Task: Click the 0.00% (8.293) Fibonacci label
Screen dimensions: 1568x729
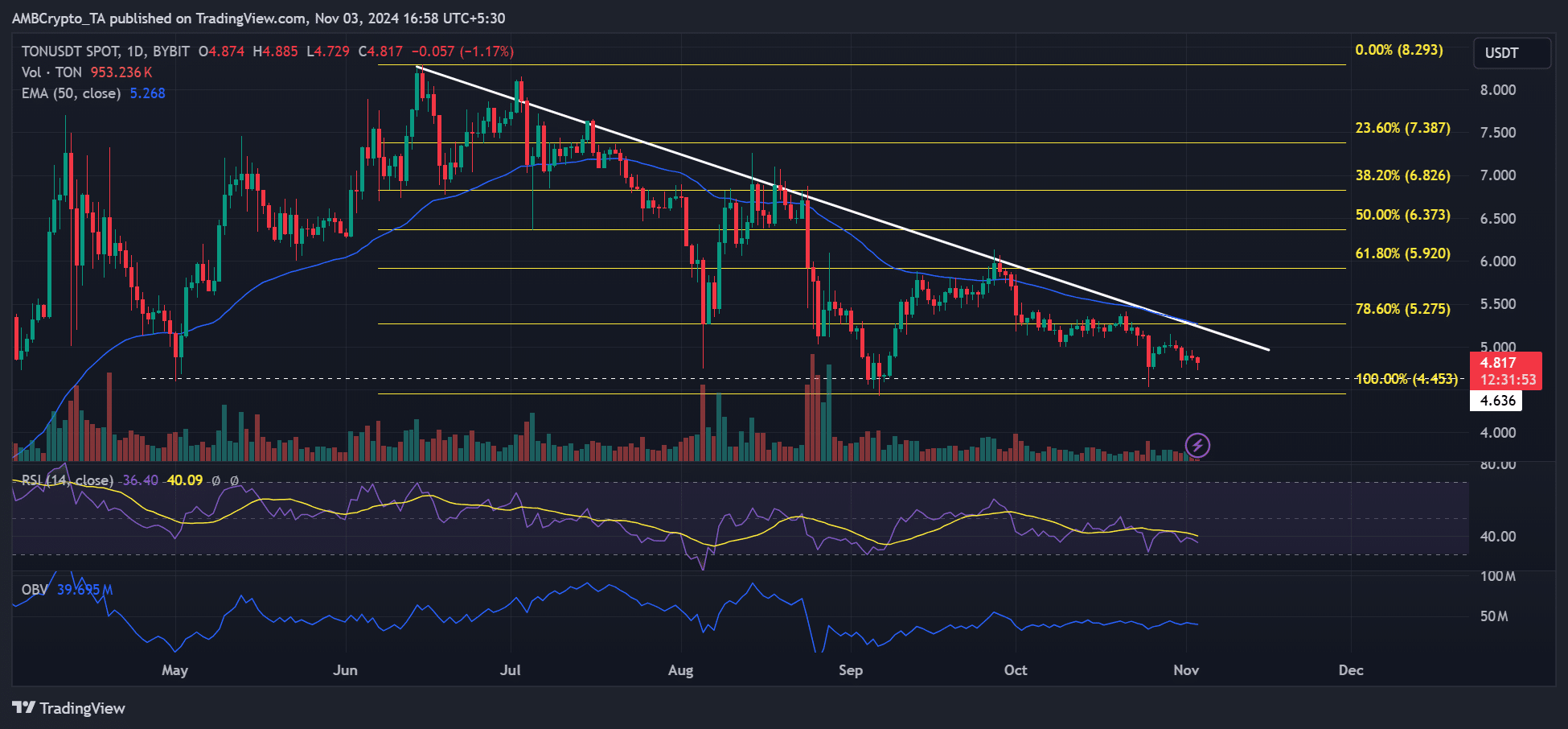Action: (1399, 50)
